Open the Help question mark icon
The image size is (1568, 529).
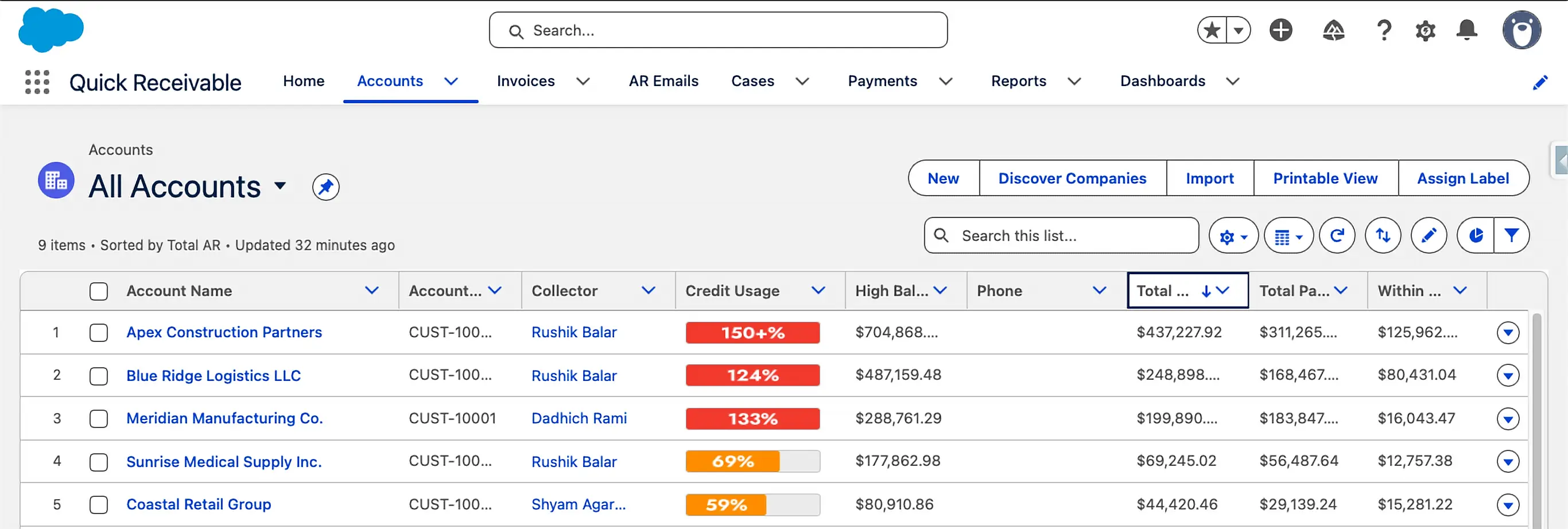pyautogui.click(x=1384, y=30)
